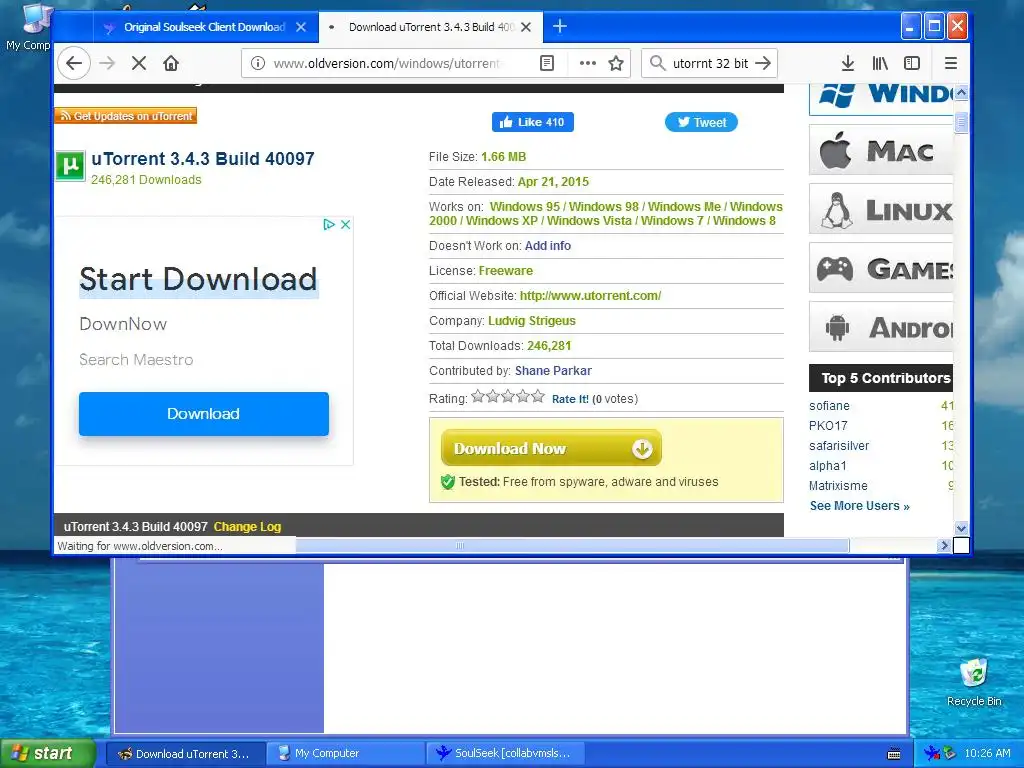Click the Start Download ad headline

coord(199,280)
